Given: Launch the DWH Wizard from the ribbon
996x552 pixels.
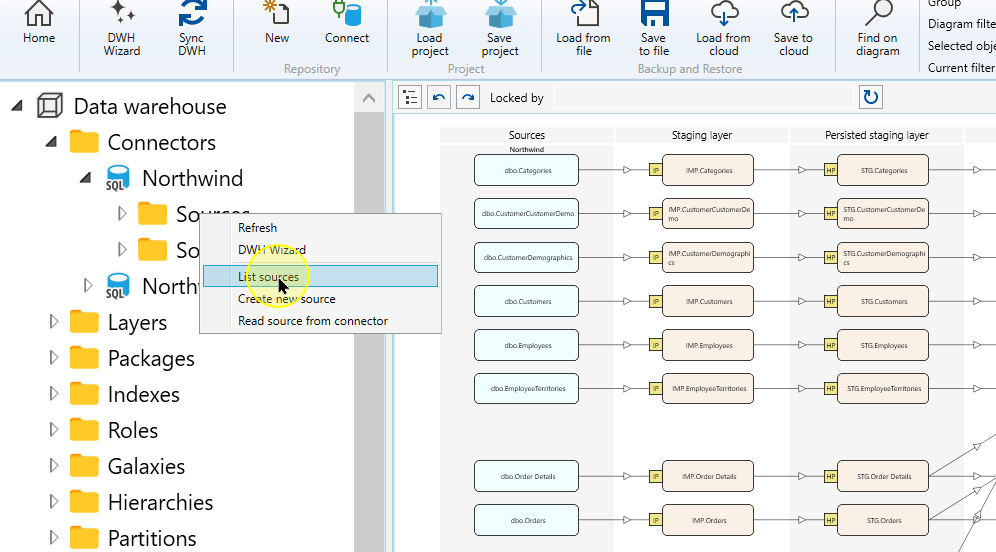Looking at the screenshot, I should (121, 29).
